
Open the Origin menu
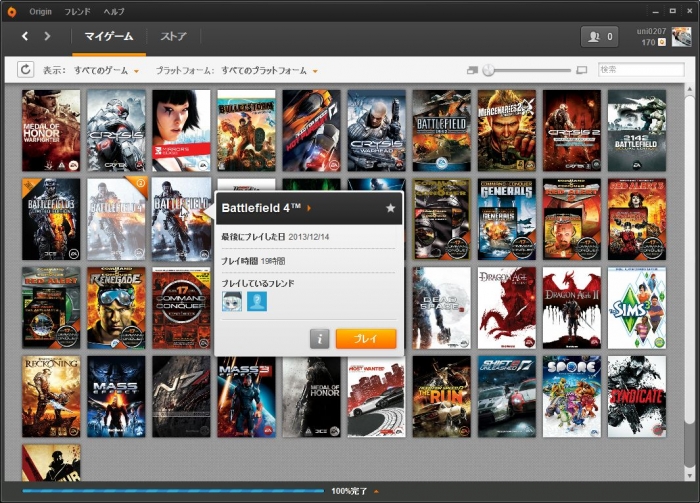point(40,12)
